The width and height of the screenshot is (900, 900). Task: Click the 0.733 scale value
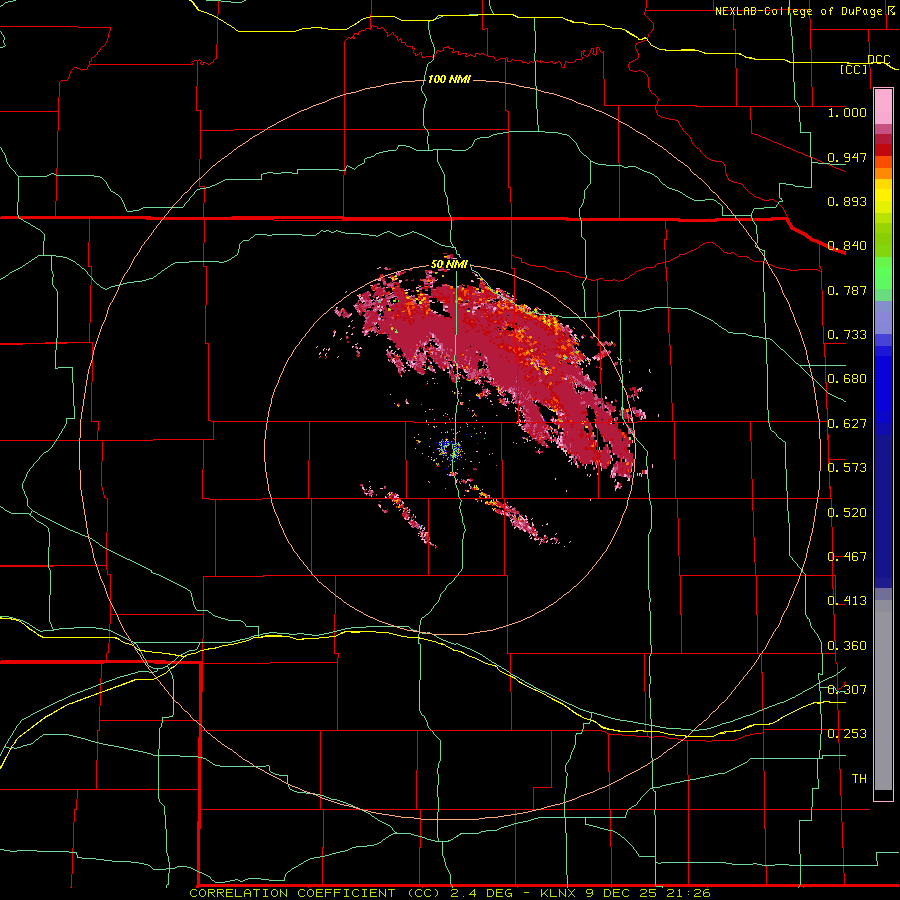847,335
